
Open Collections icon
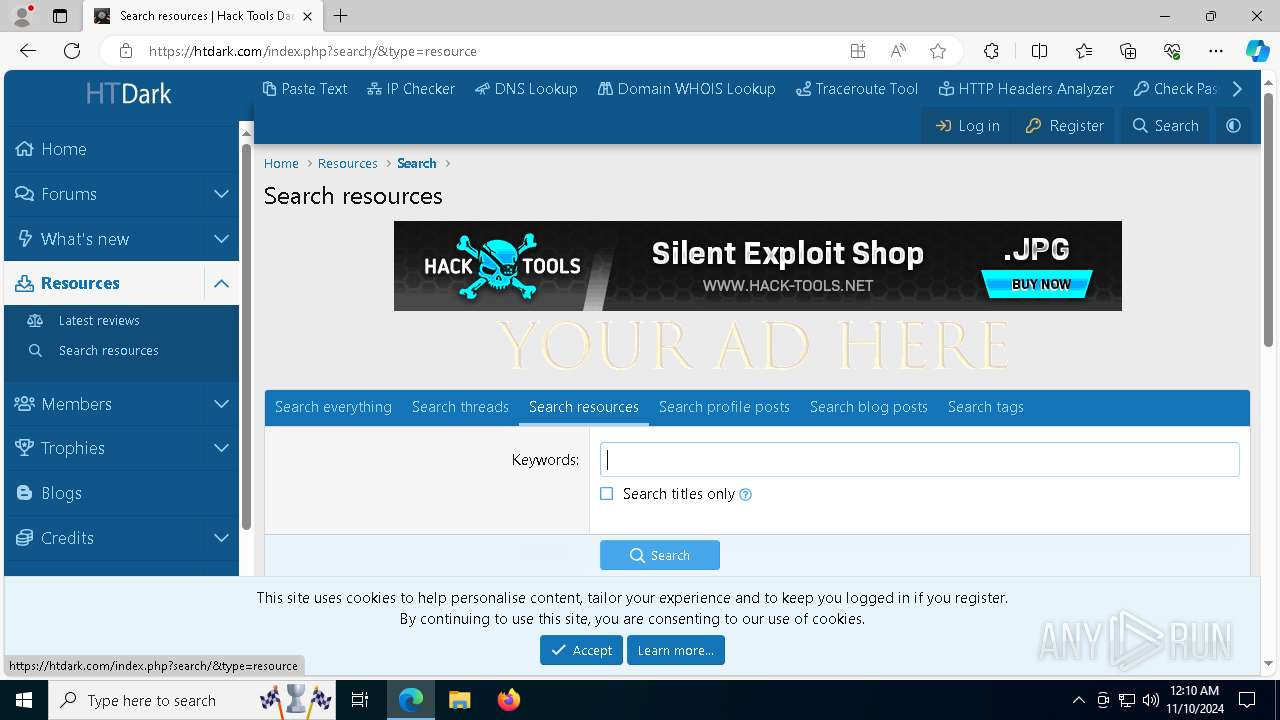point(1128,51)
